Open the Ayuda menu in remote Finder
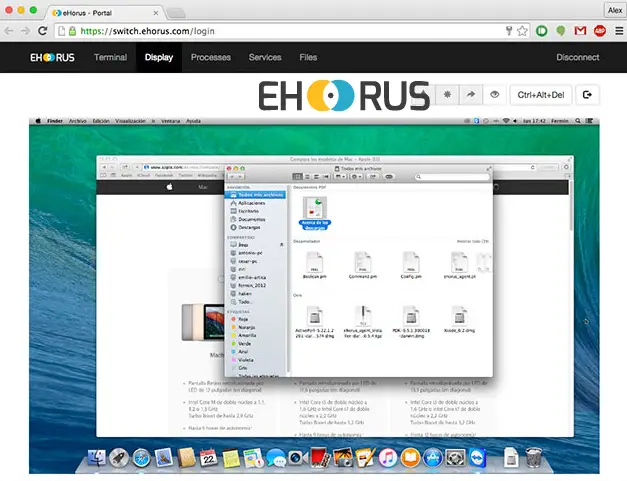 click(x=193, y=121)
